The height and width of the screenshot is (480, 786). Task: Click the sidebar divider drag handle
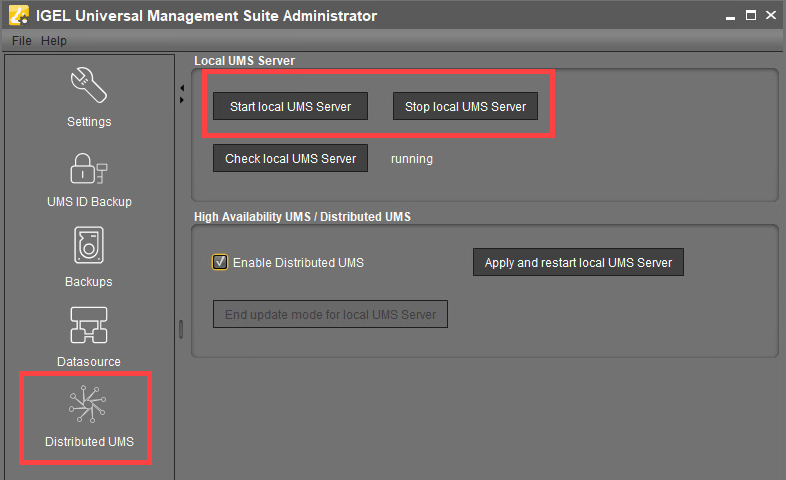pos(181,329)
